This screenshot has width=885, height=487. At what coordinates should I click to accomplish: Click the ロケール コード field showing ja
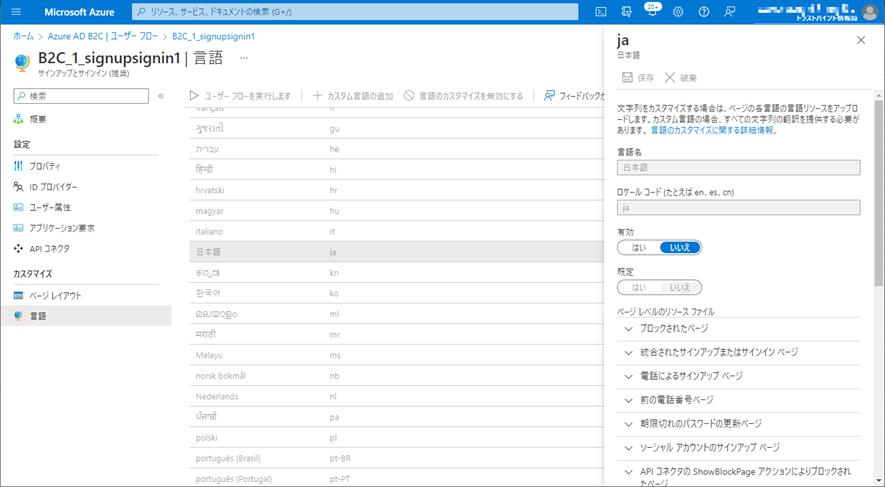(739, 208)
